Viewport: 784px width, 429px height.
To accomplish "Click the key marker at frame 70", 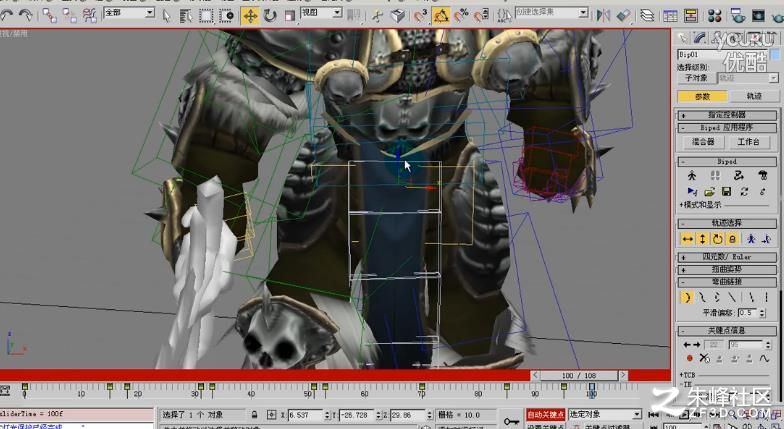I will pos(422,387).
